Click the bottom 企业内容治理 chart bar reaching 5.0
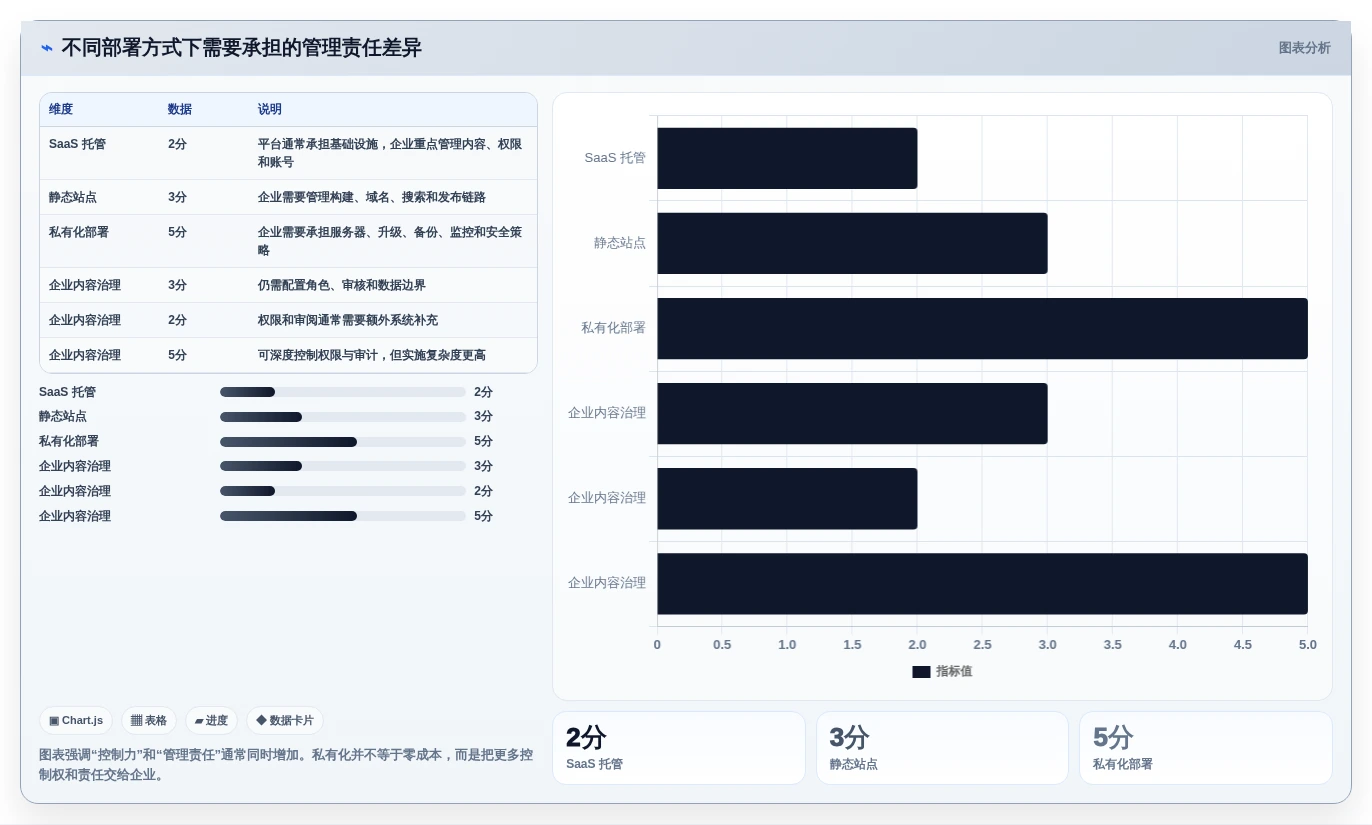The image size is (1372, 825). click(x=982, y=583)
